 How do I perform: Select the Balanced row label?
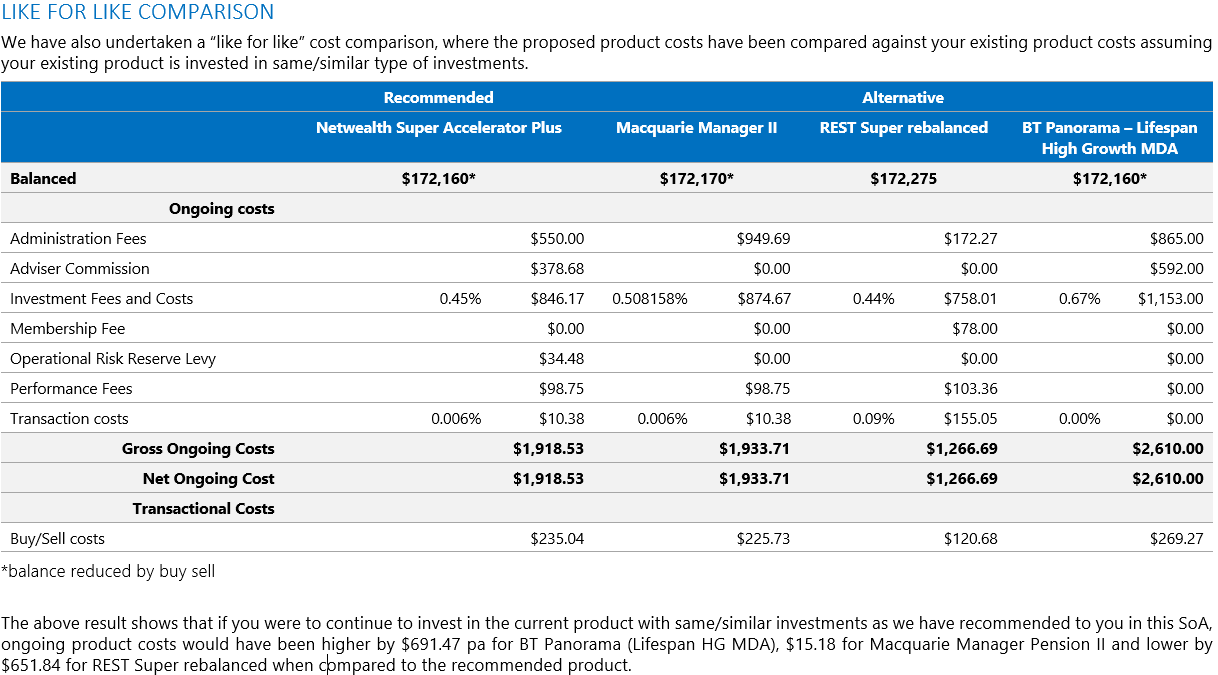[43, 179]
